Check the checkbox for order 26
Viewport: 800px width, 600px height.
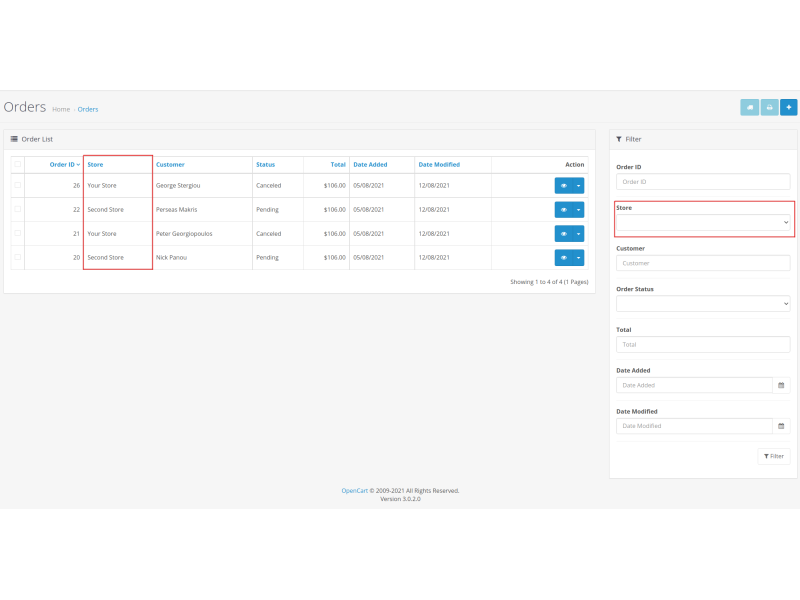point(17,185)
